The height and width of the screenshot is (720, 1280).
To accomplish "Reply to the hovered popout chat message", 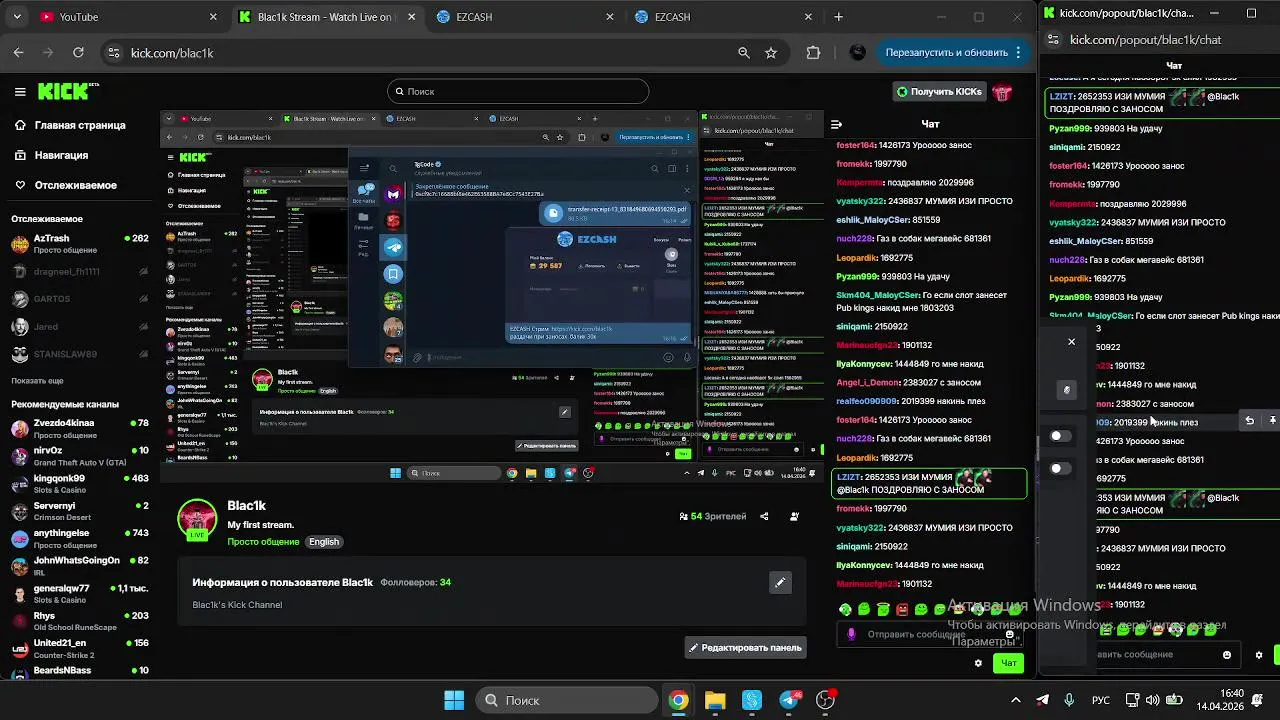I will tap(1249, 421).
